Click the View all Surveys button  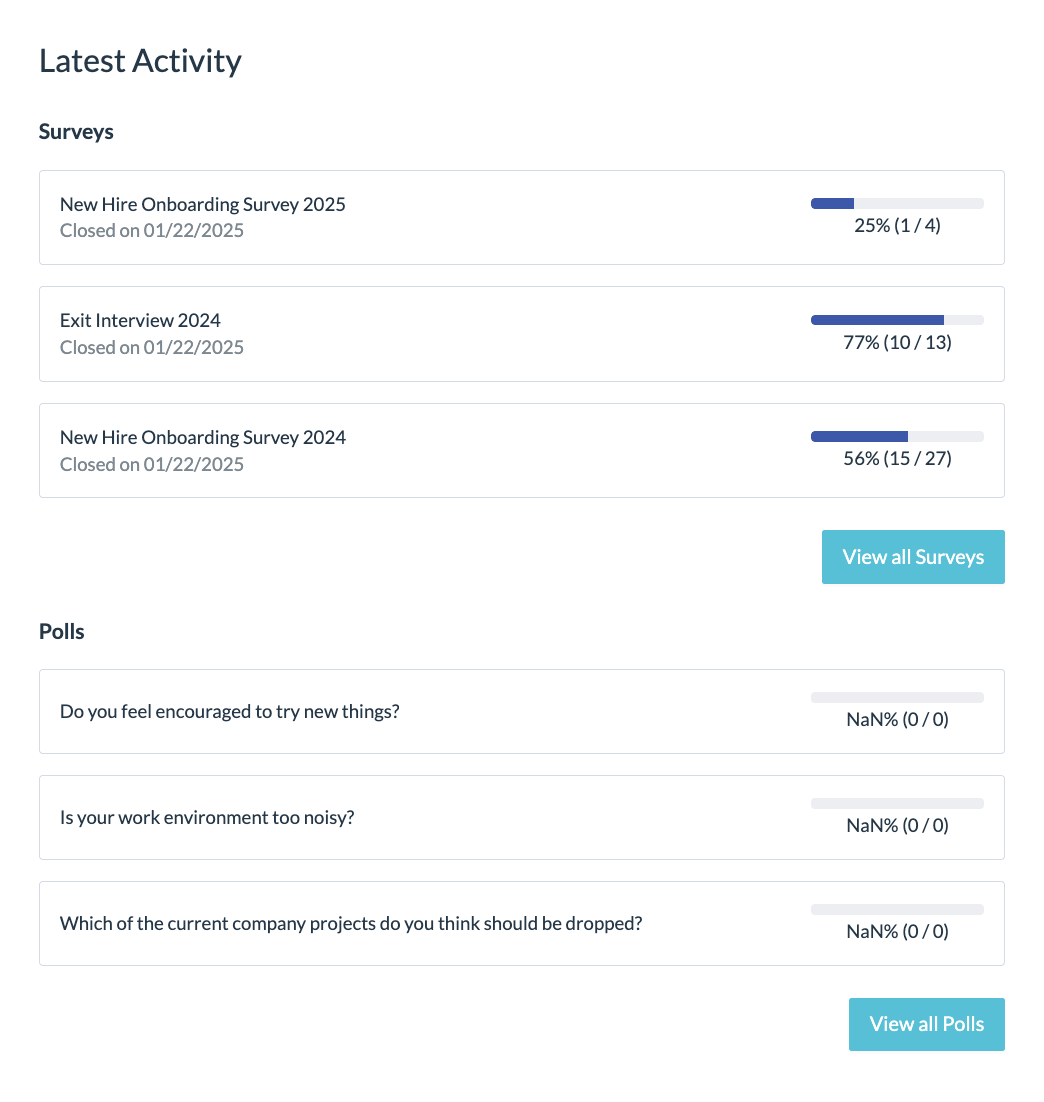tap(913, 557)
